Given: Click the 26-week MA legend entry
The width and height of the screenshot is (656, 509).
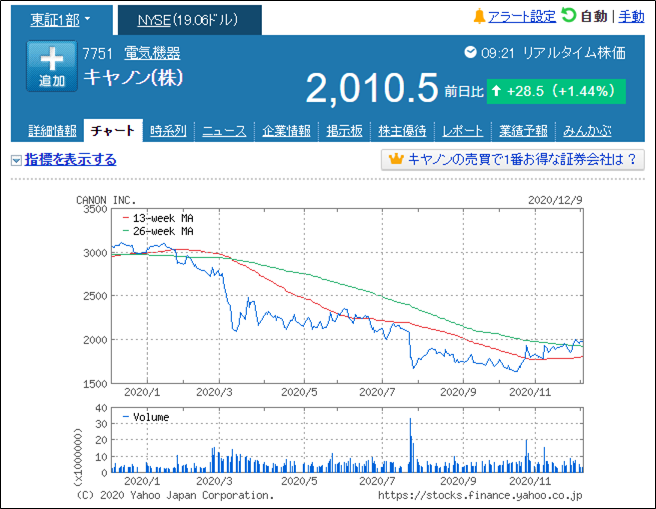Looking at the screenshot, I should tap(158, 231).
